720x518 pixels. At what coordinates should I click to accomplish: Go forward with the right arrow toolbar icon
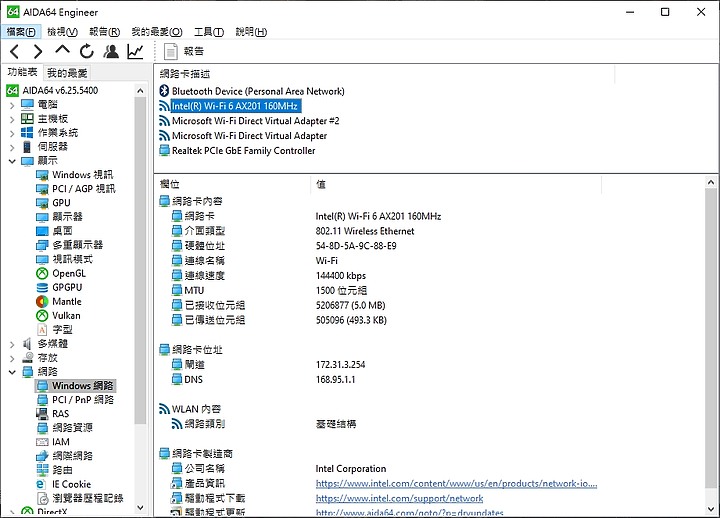38,51
